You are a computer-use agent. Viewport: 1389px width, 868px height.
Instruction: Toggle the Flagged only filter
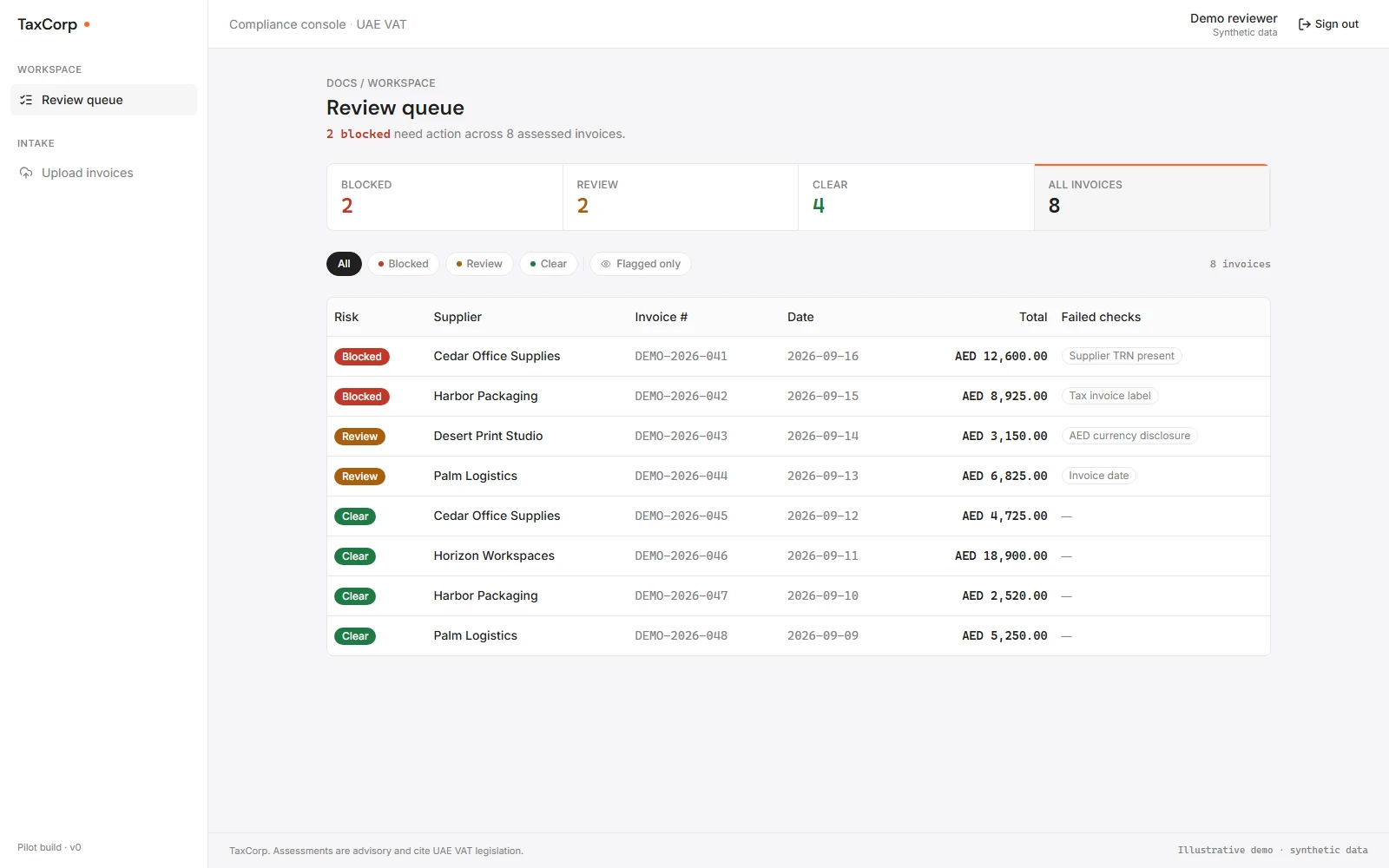(641, 264)
